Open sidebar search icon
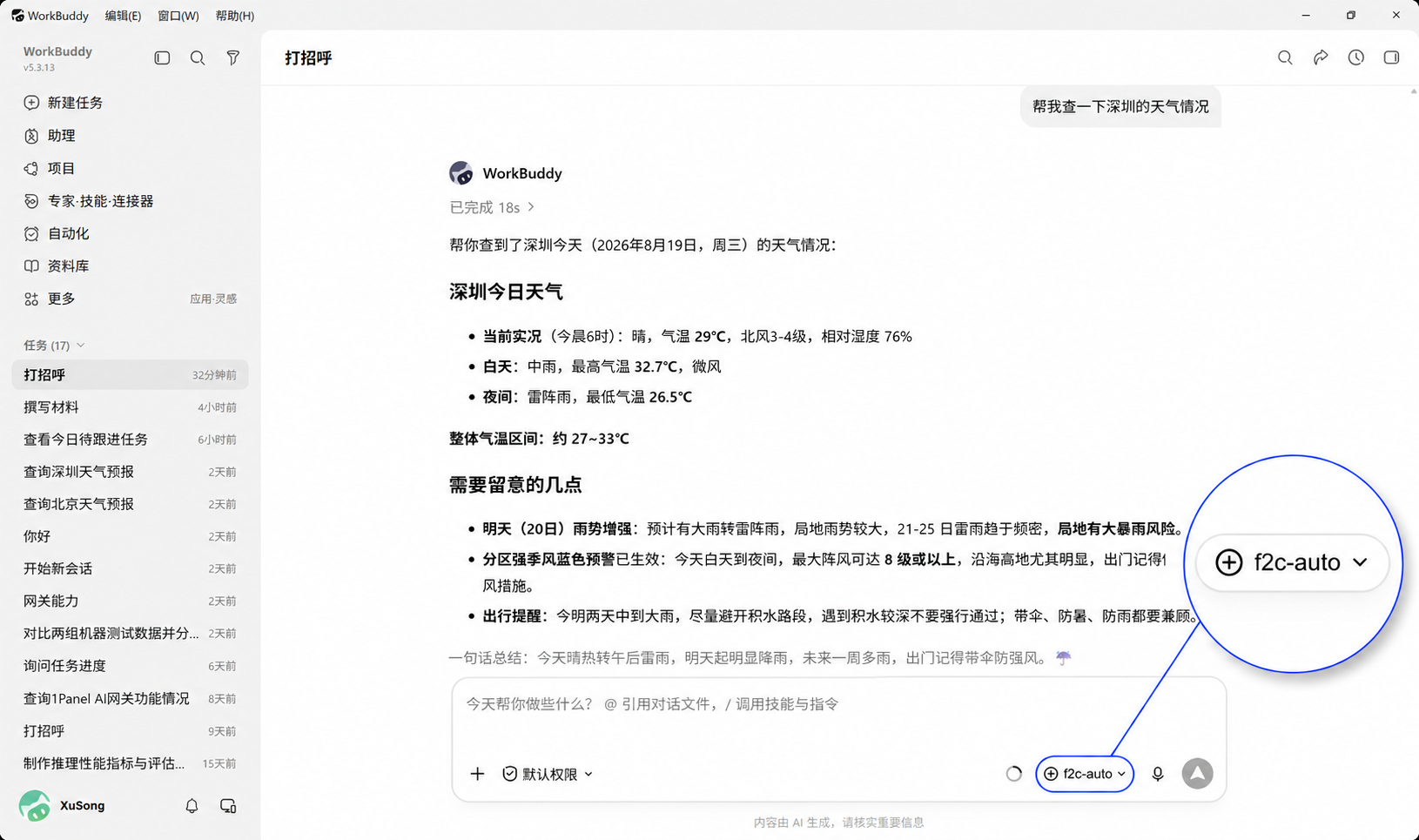1419x840 pixels. [198, 57]
